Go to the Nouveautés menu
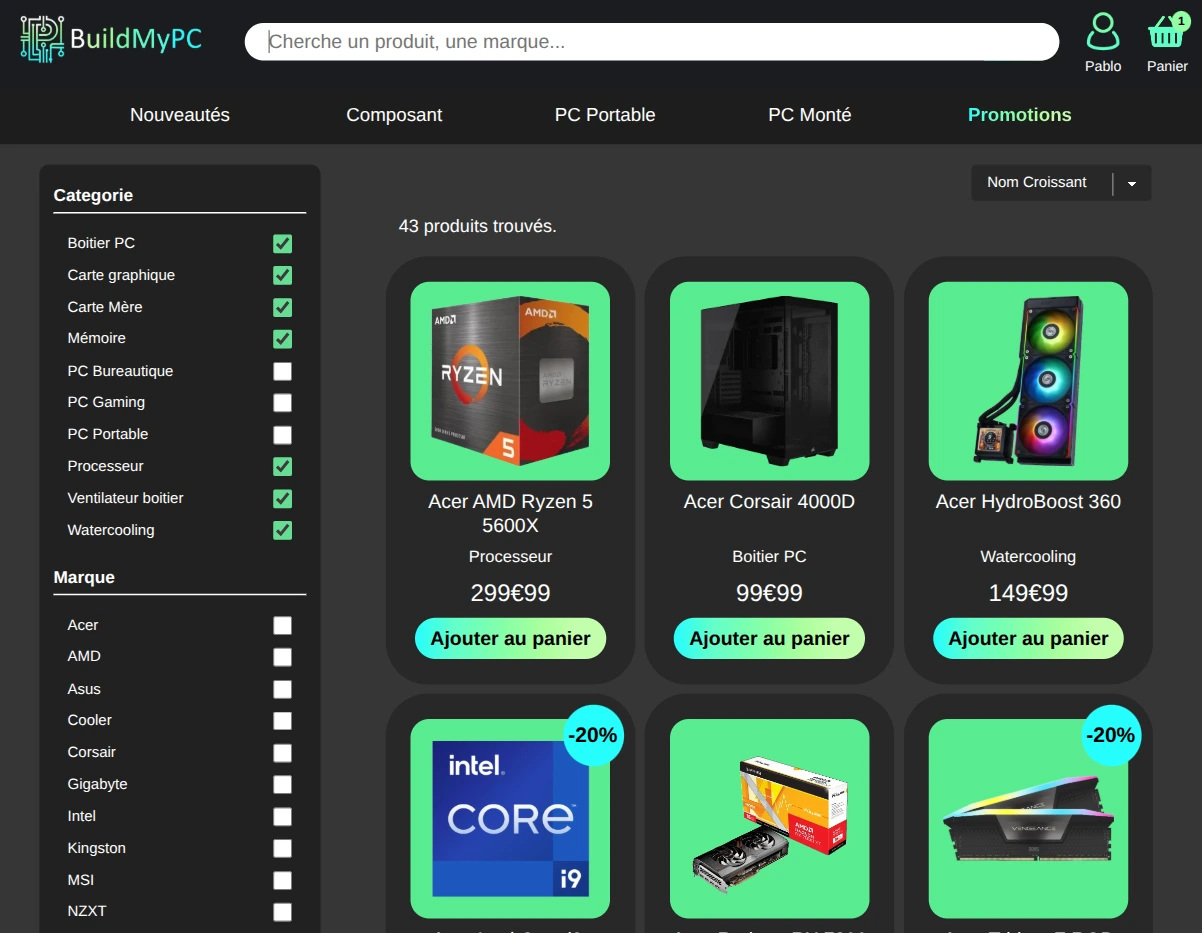Image resolution: width=1202 pixels, height=933 pixels. click(x=180, y=115)
